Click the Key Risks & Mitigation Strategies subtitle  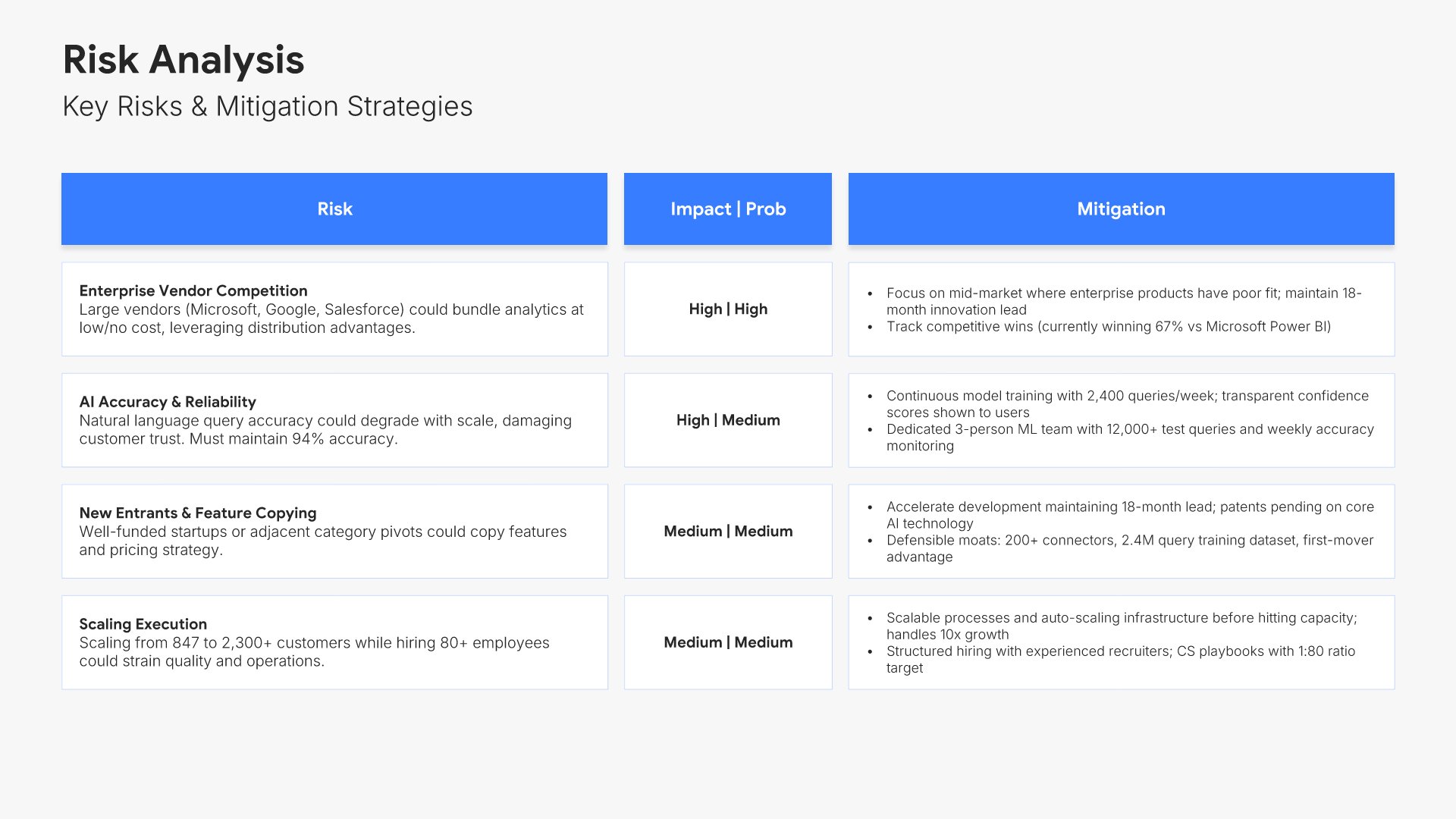click(x=267, y=106)
